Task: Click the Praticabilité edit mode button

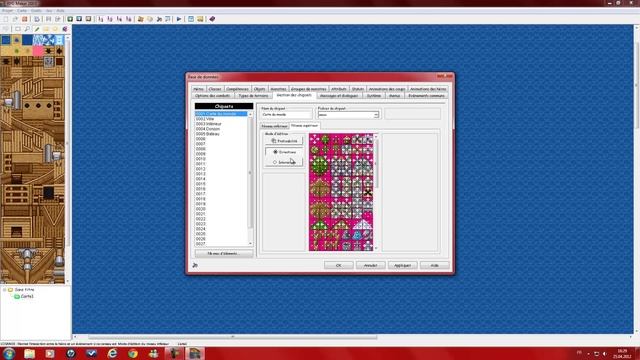Action: 284,141
